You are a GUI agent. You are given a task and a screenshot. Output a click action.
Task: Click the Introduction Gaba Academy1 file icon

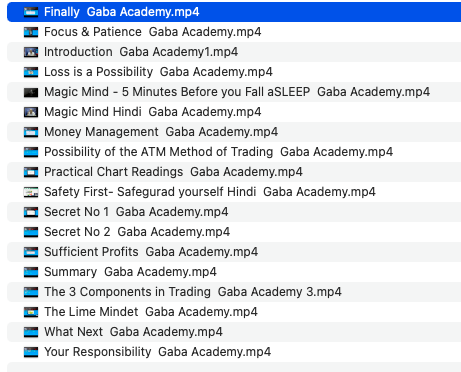click(x=31, y=52)
